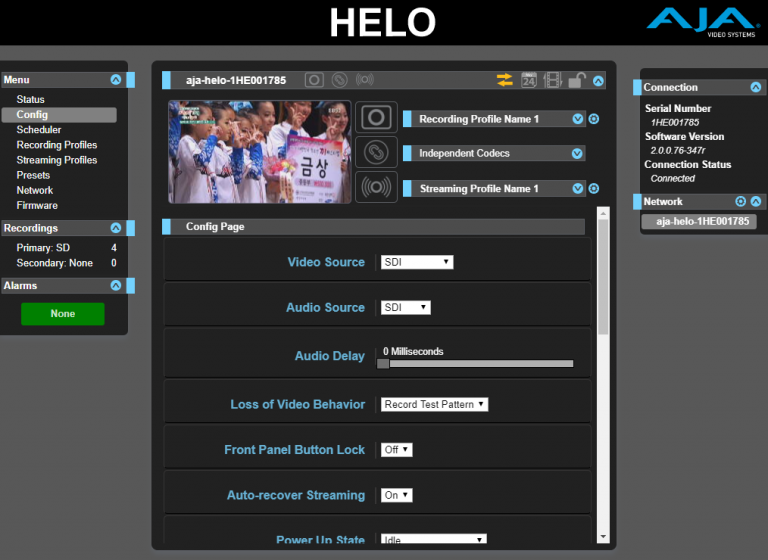Open the Network panel gear icon

(741, 201)
